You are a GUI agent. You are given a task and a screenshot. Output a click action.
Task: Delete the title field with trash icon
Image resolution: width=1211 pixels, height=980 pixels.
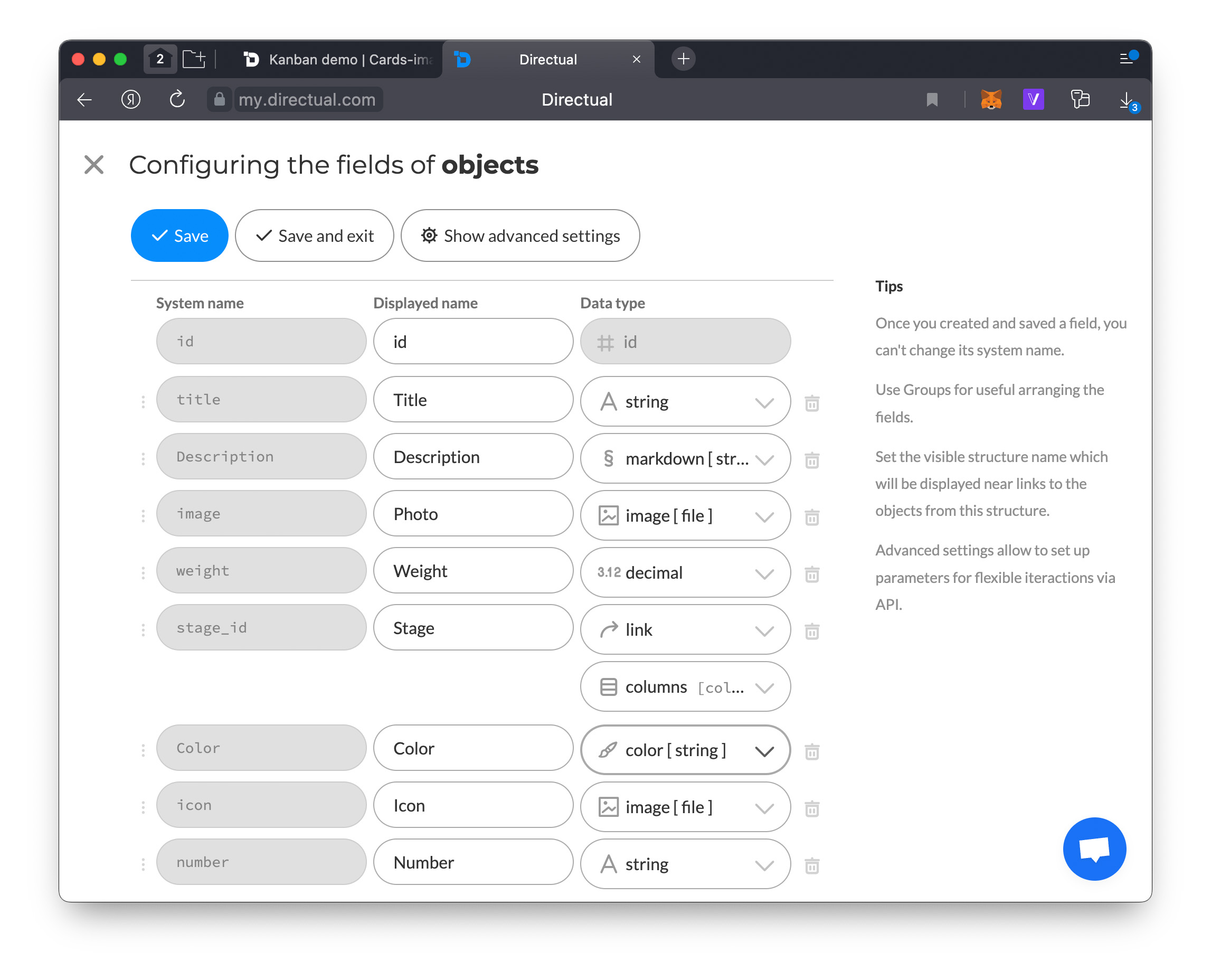(x=811, y=403)
